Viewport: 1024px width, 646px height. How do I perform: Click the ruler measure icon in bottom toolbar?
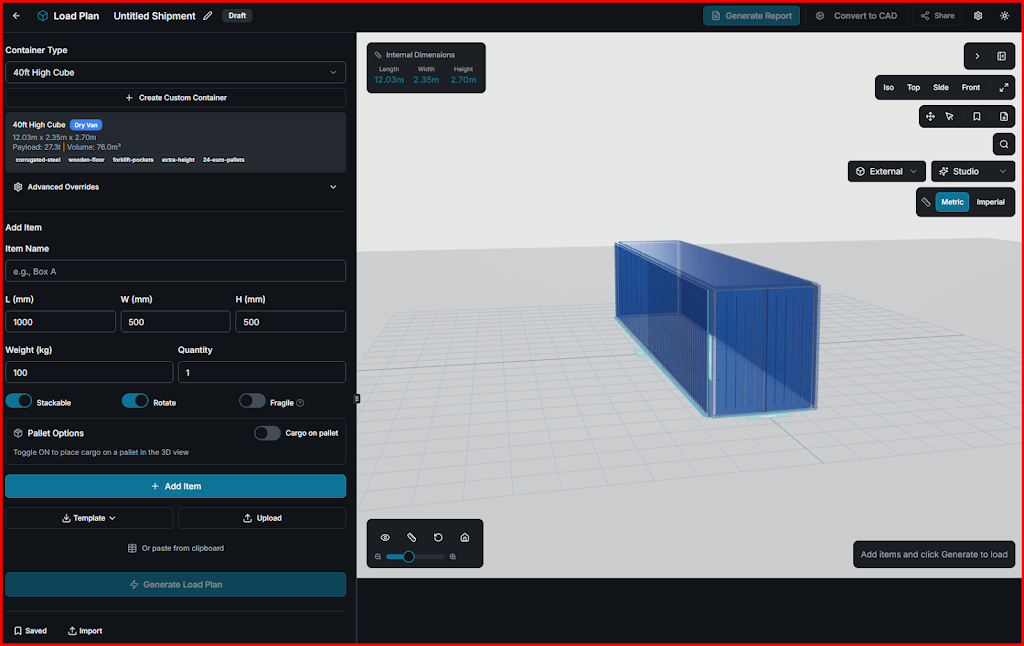411,537
